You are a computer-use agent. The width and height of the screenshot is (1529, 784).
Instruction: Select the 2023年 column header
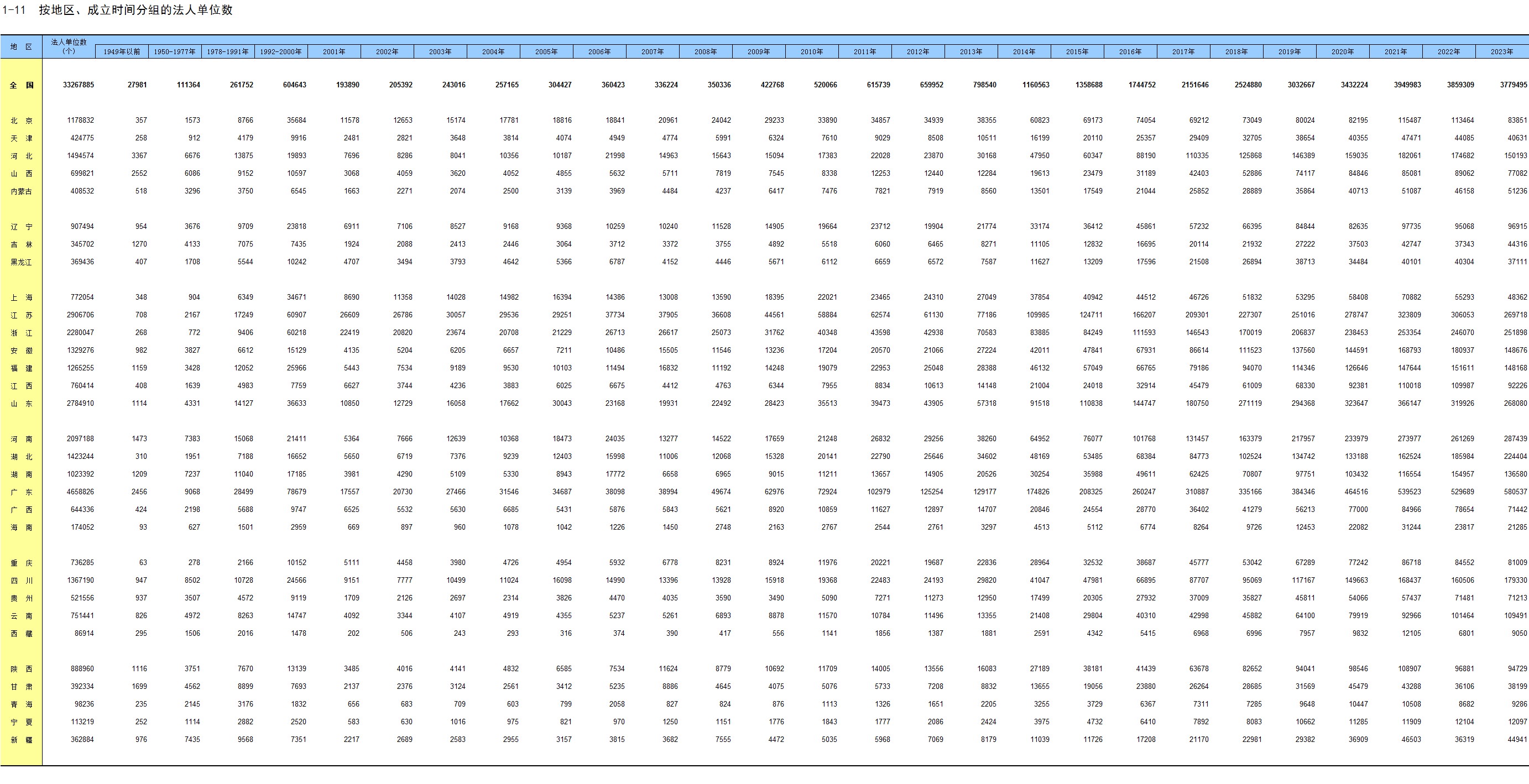pos(1501,51)
